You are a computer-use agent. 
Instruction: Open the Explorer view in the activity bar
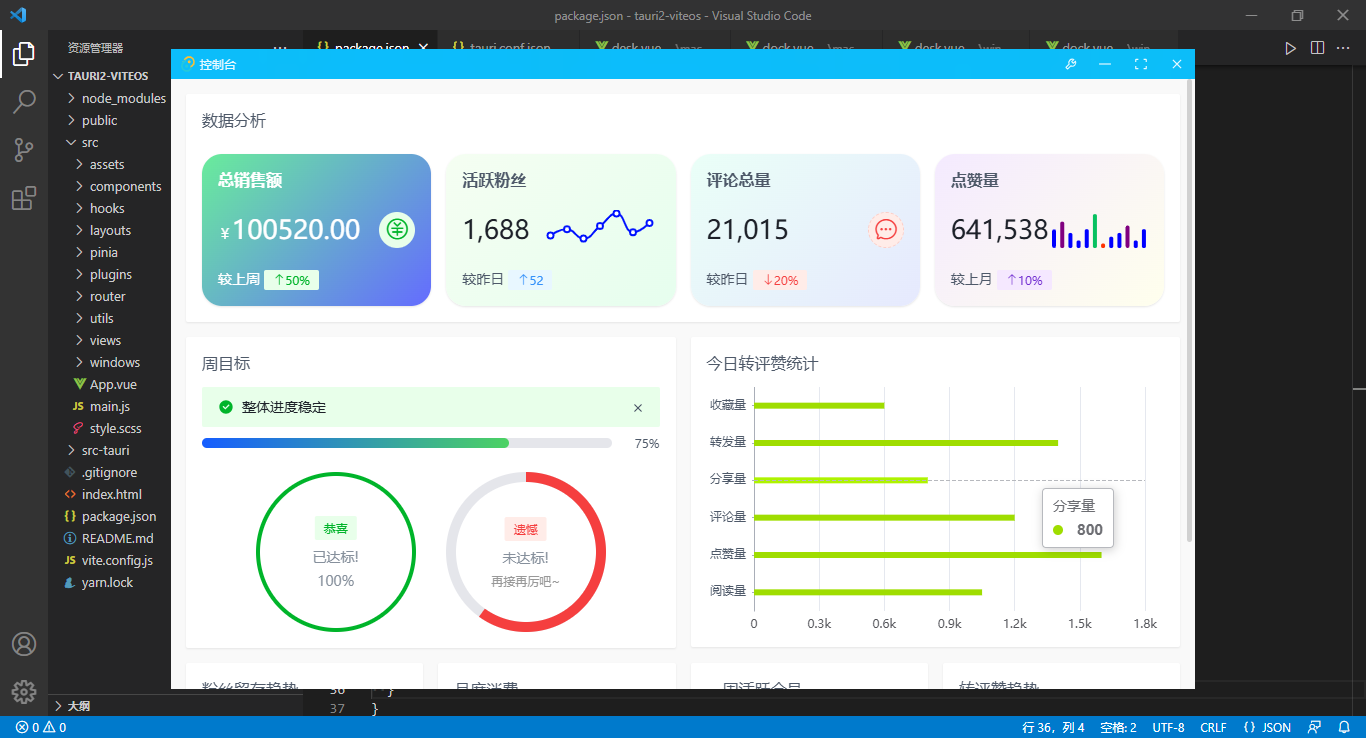tap(24, 54)
